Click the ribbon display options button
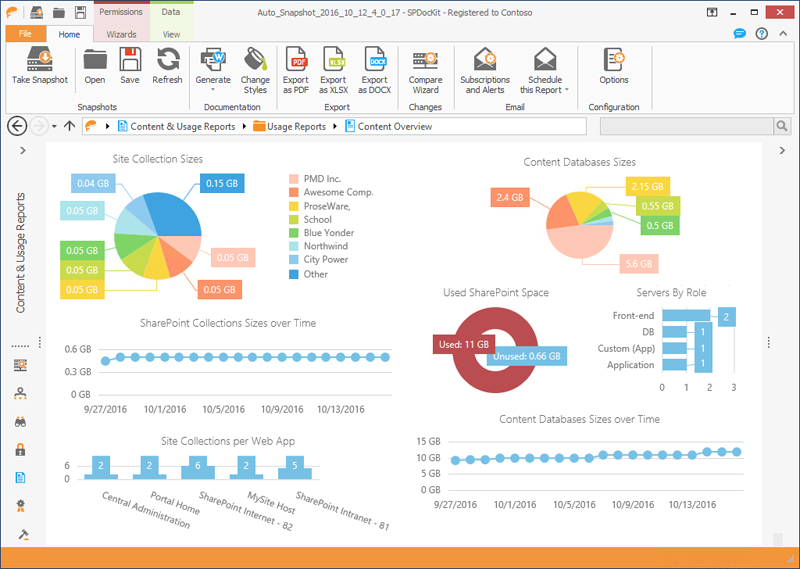The height and width of the screenshot is (569, 800). (712, 12)
